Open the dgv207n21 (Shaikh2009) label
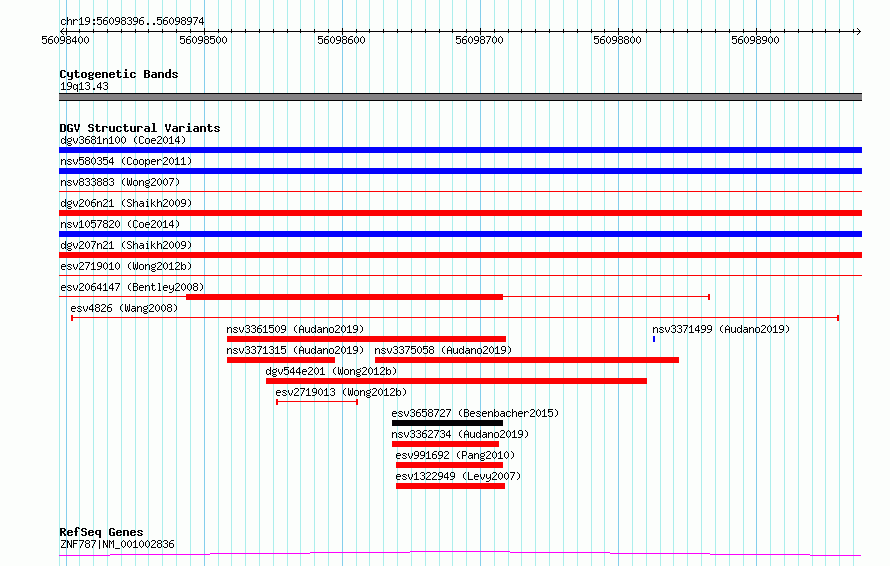The width and height of the screenshot is (890, 566). (x=126, y=245)
